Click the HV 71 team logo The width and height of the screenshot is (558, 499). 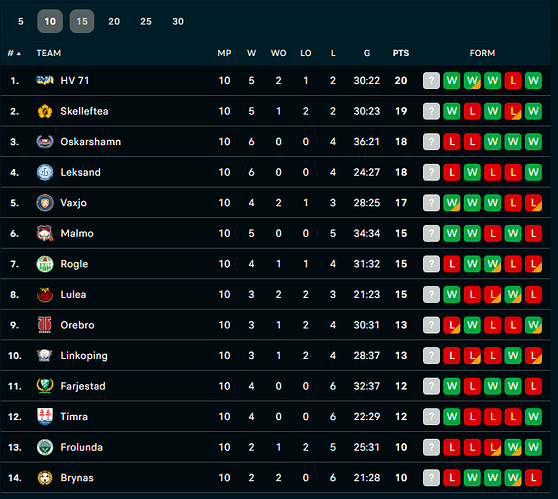coord(45,80)
